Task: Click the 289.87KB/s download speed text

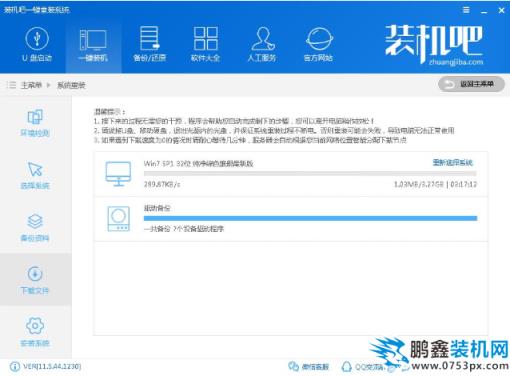Action: 162,184
